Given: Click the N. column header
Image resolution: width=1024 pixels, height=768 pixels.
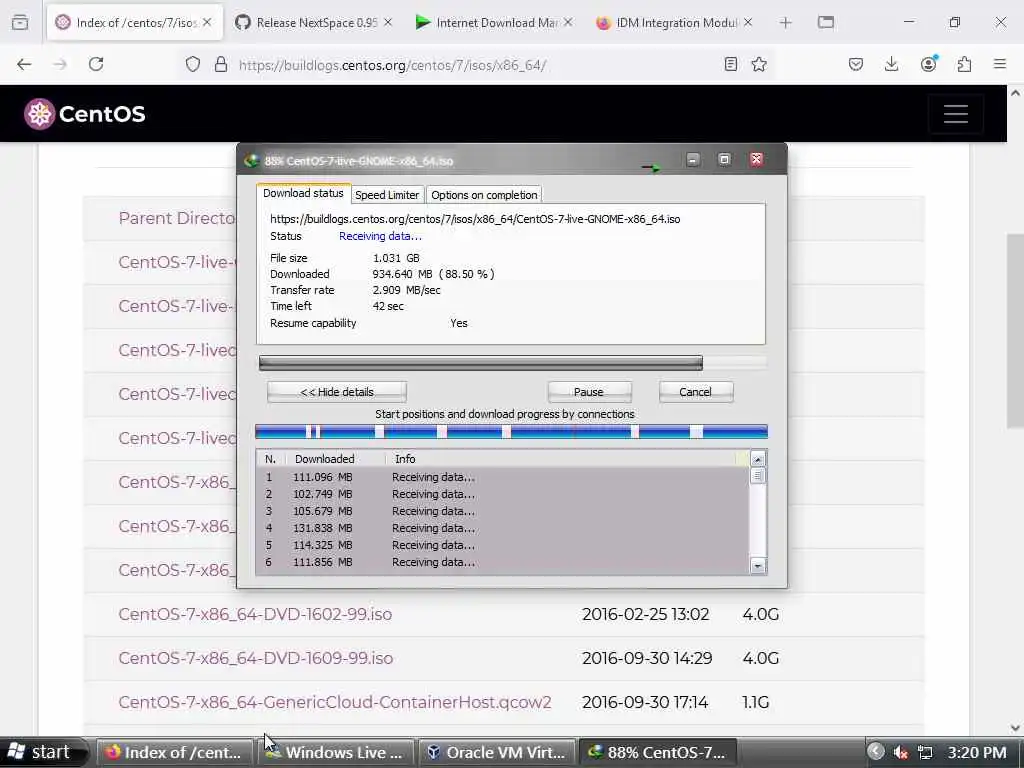Looking at the screenshot, I should [270, 459].
